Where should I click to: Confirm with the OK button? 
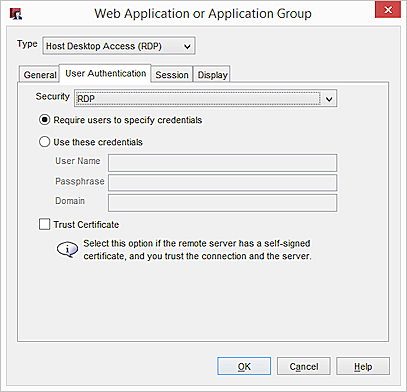point(244,366)
